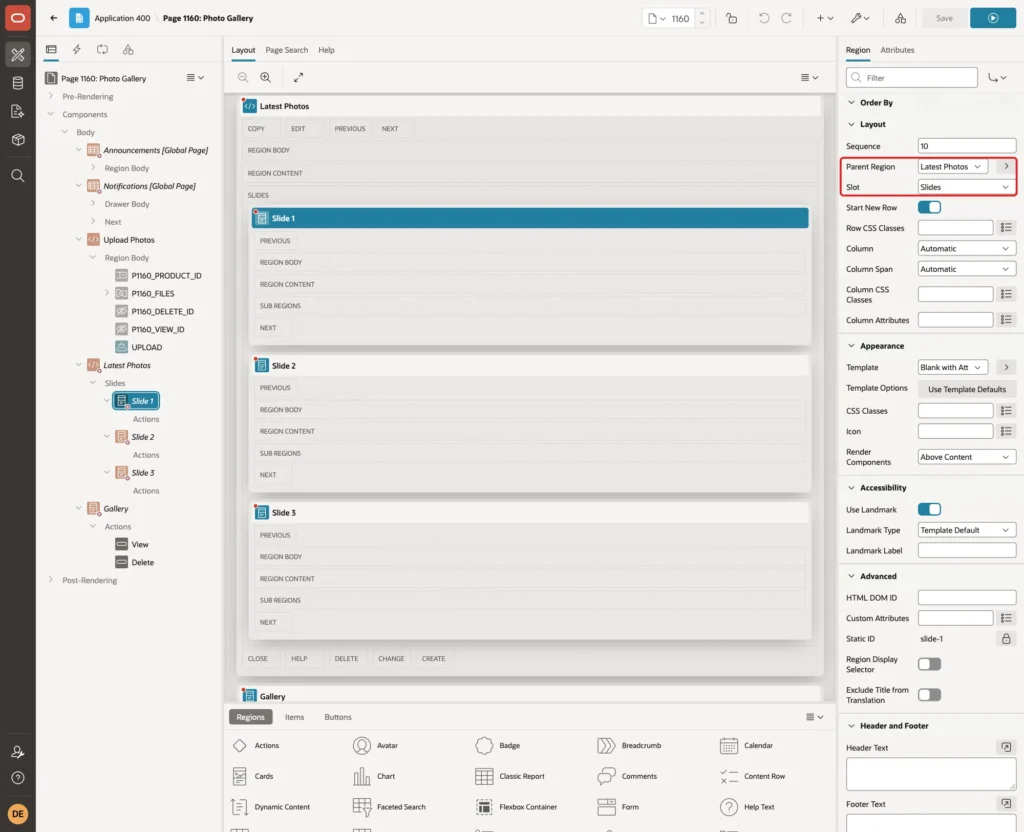Viewport: 1024px width, 832px height.
Task: Open the Parent Region dropdown
Action: point(952,167)
